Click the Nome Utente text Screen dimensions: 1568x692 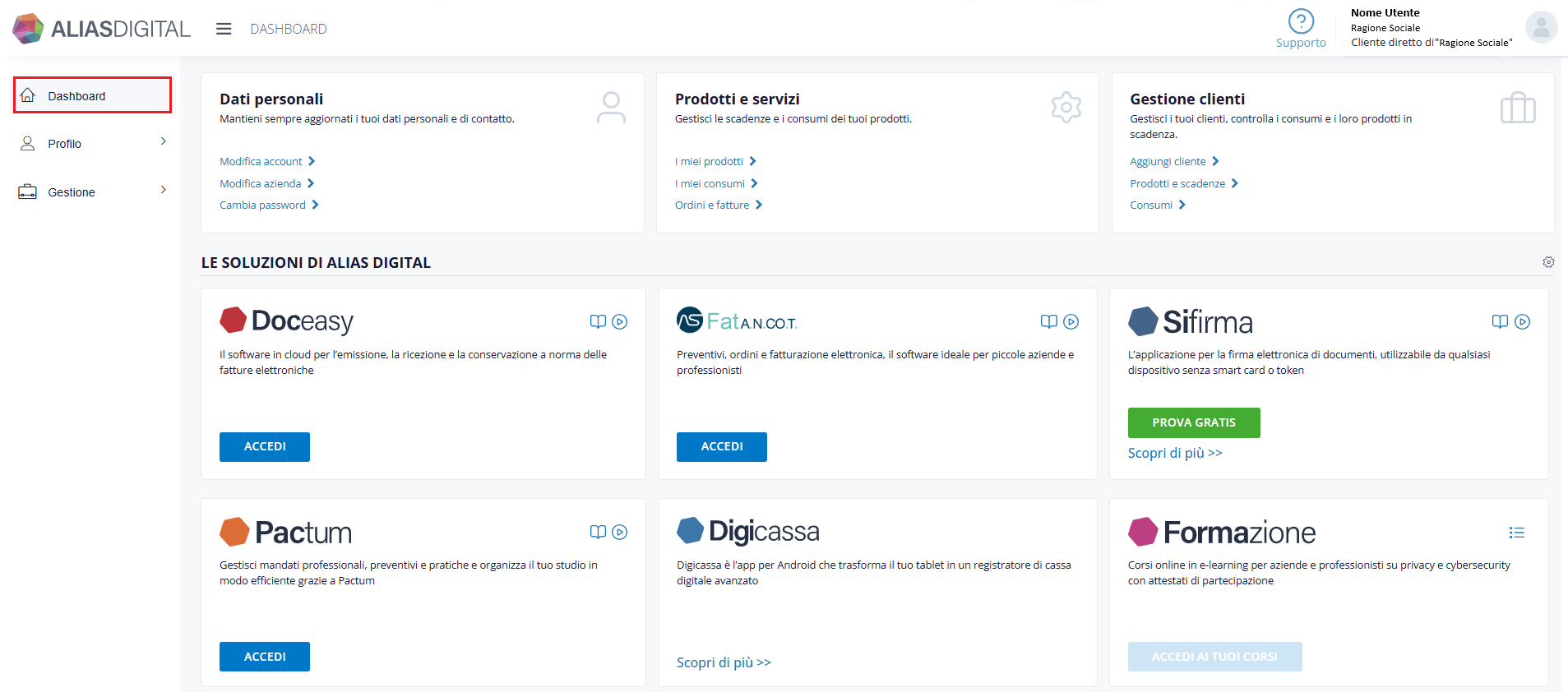[x=1385, y=12]
